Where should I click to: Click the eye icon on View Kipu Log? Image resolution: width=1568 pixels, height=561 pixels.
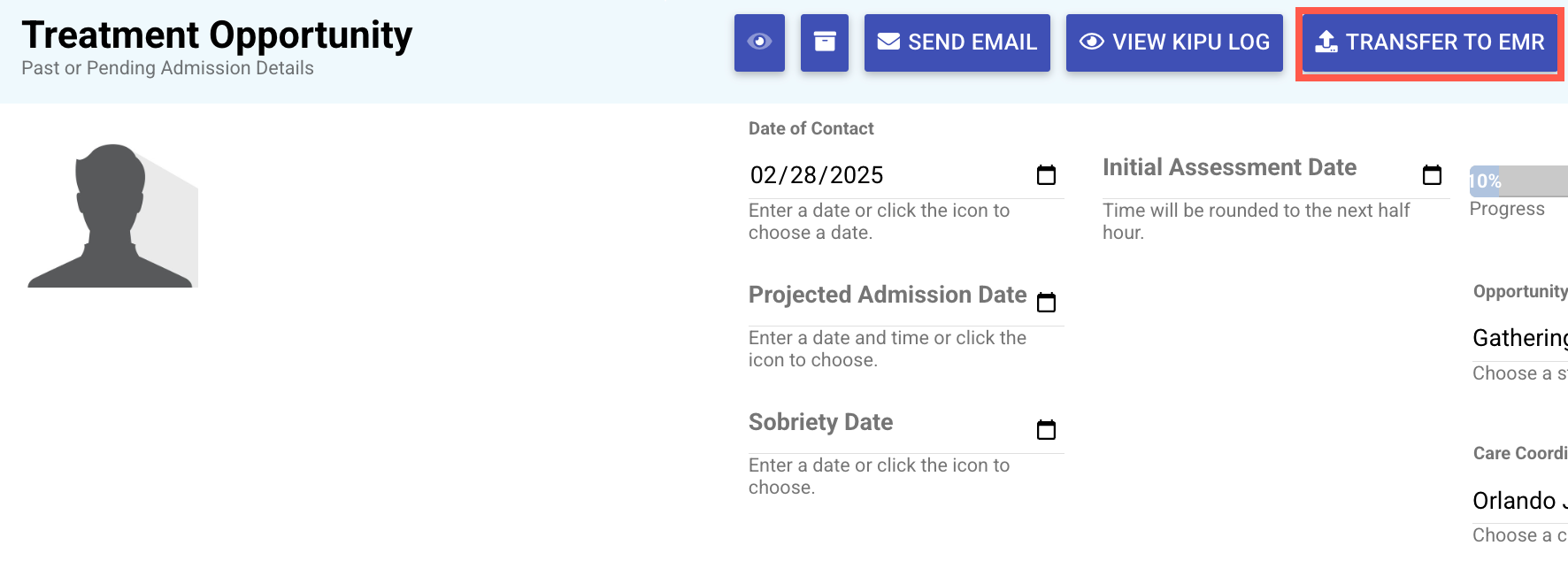(x=1092, y=42)
